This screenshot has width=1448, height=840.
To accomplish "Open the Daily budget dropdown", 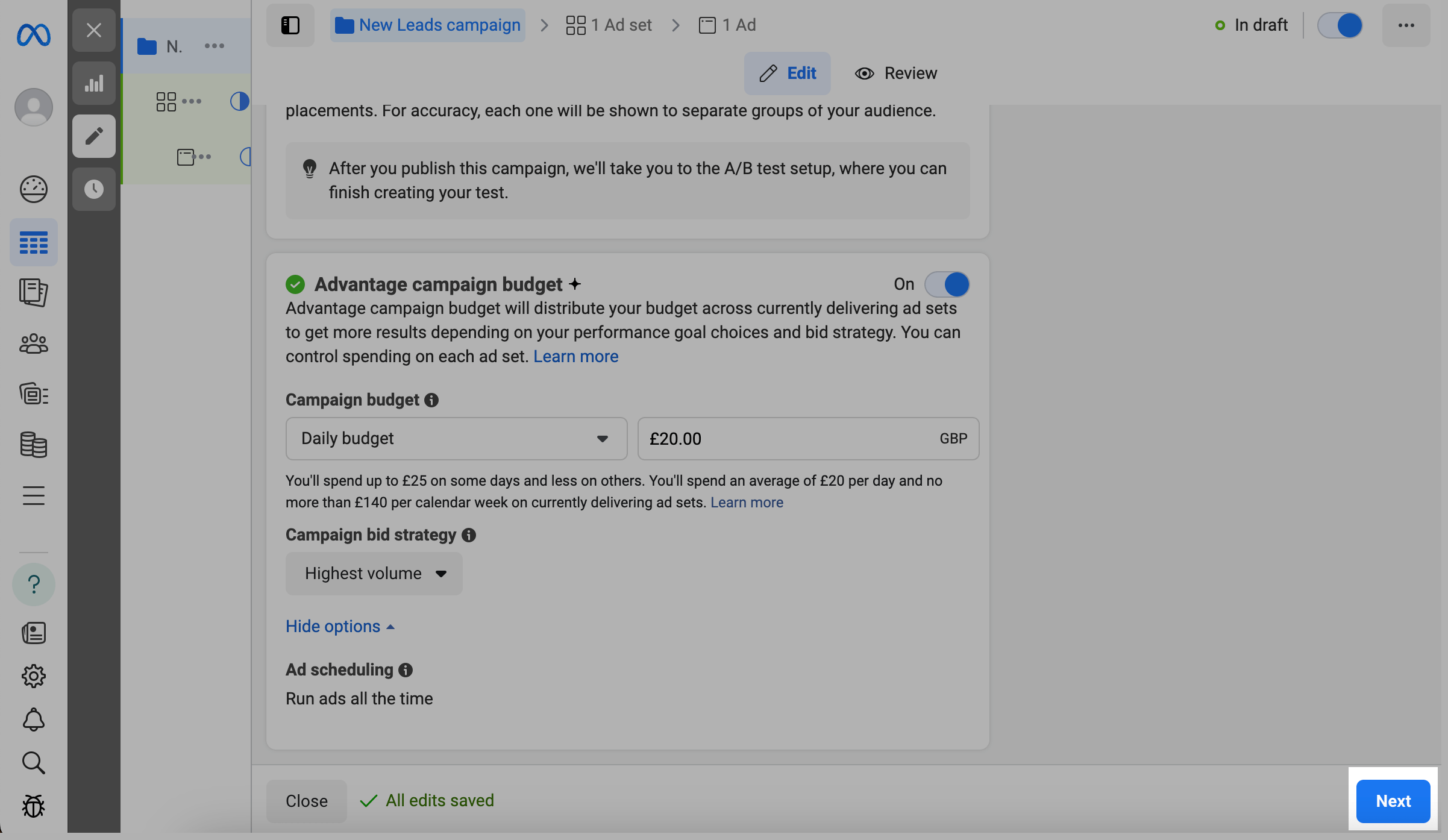I will (456, 439).
